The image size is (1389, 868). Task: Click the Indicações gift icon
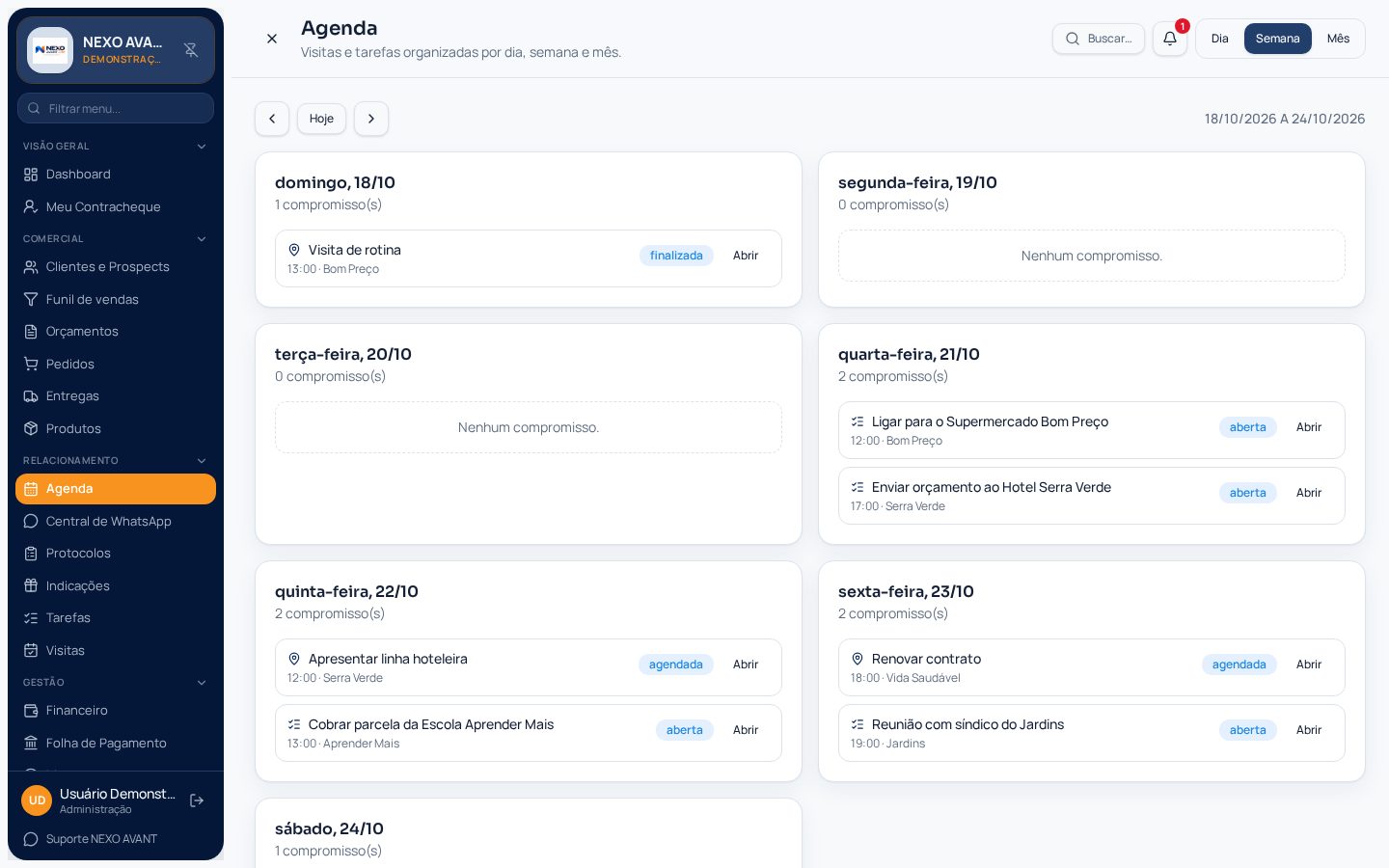click(x=31, y=585)
